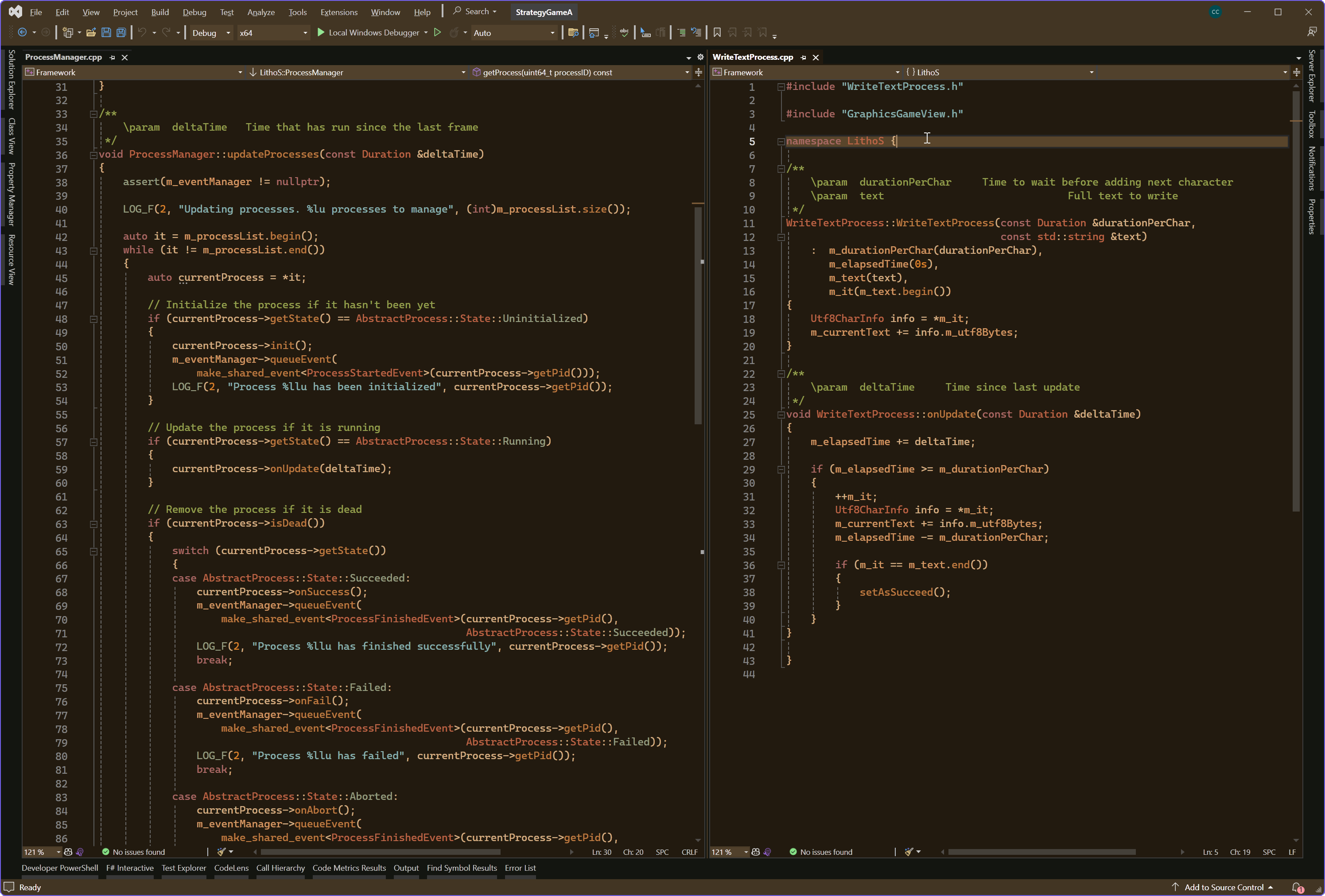Click the Save All toolbar icon
1325x896 pixels.
click(x=121, y=32)
